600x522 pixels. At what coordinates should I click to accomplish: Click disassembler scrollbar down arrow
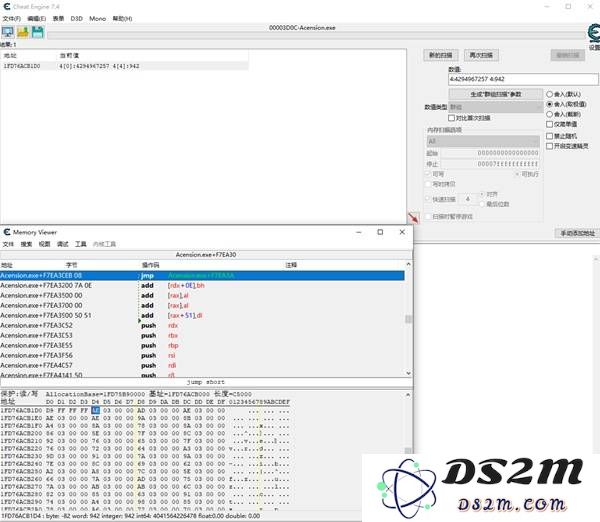(x=408, y=373)
